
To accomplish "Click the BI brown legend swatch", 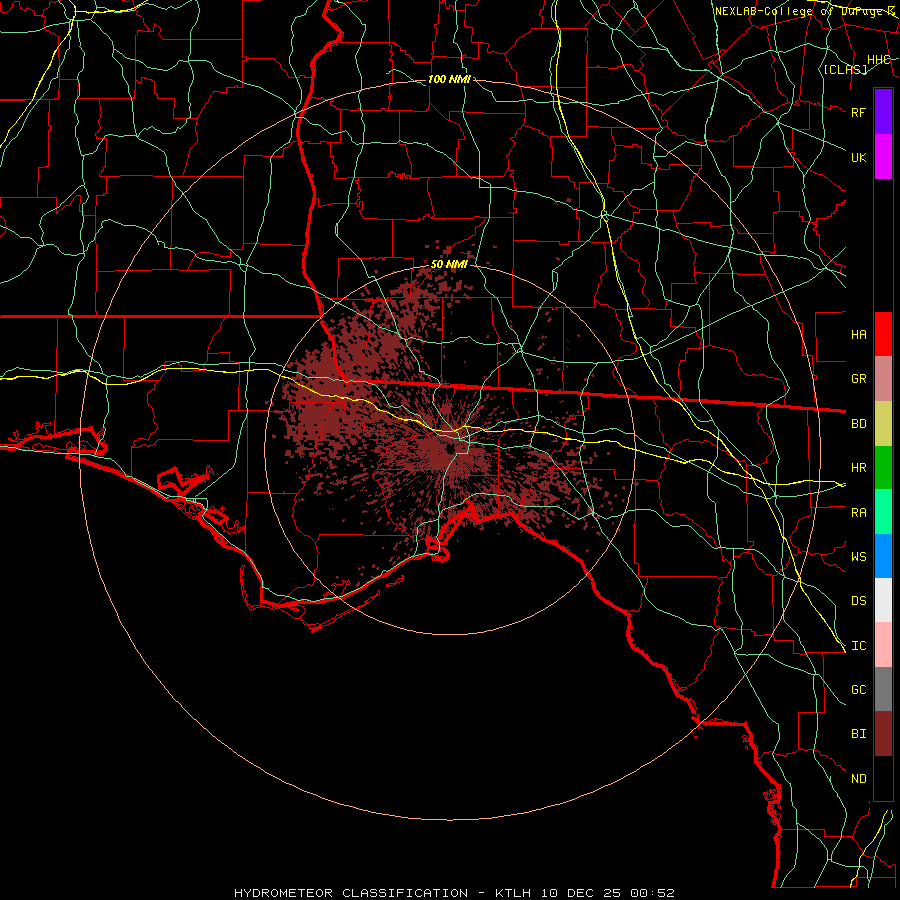I will (883, 734).
